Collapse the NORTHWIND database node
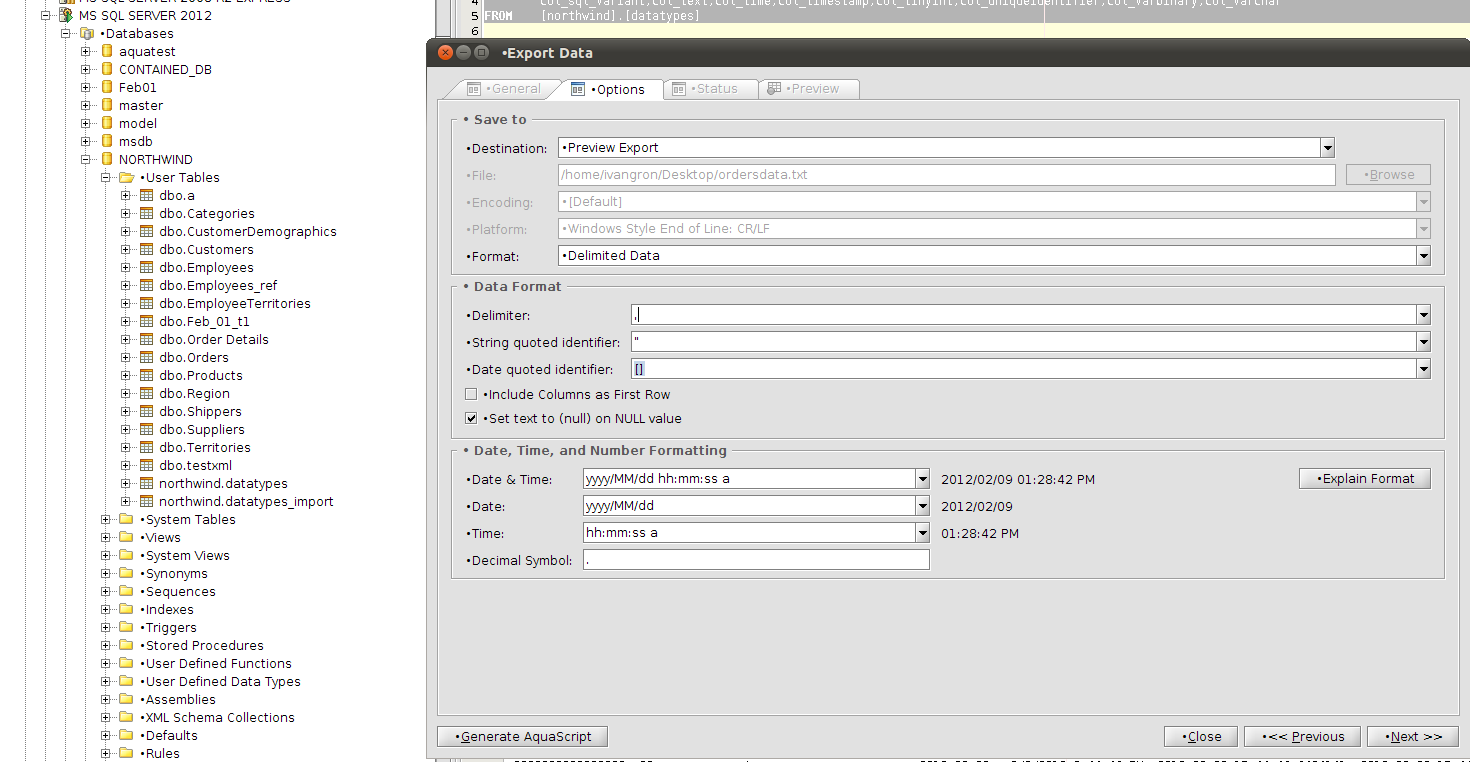The image size is (1470, 762). (87, 159)
